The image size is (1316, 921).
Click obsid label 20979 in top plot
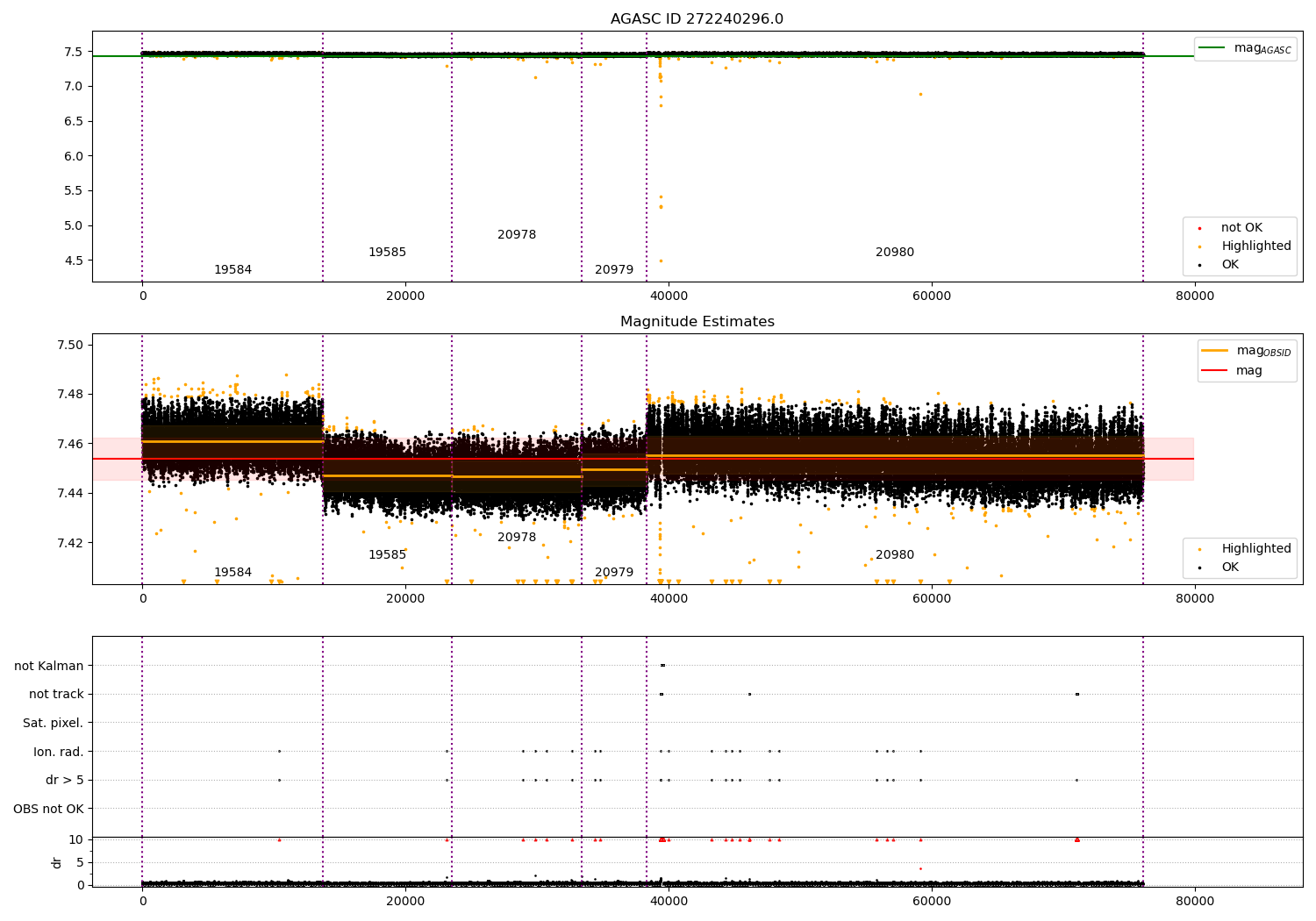tap(614, 269)
